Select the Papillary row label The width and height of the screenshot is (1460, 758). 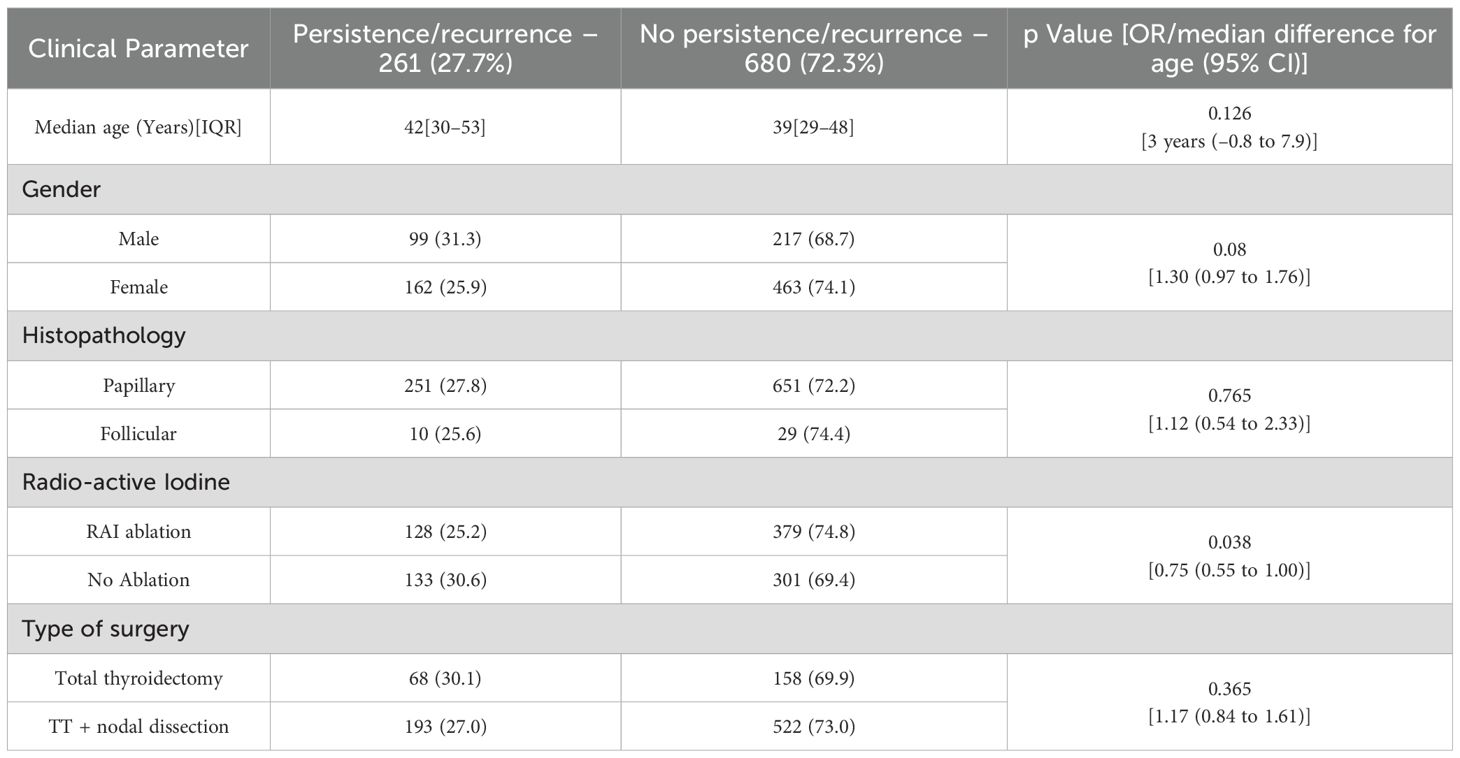(x=138, y=385)
